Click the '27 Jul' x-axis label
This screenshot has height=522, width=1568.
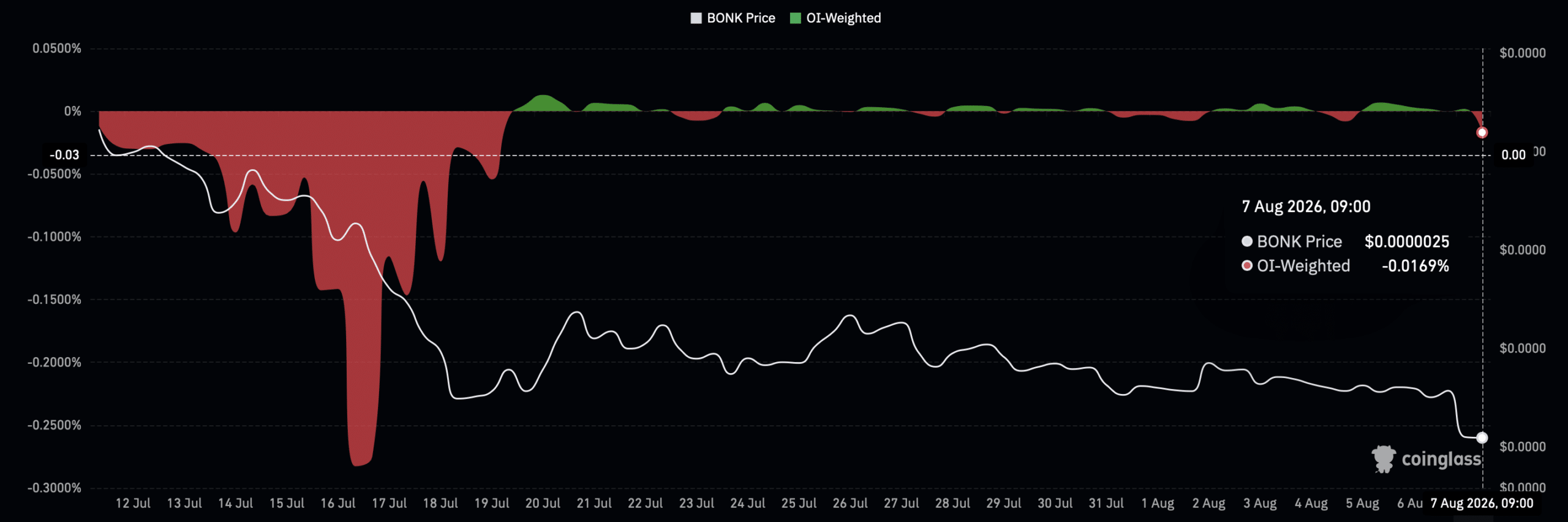(901, 503)
